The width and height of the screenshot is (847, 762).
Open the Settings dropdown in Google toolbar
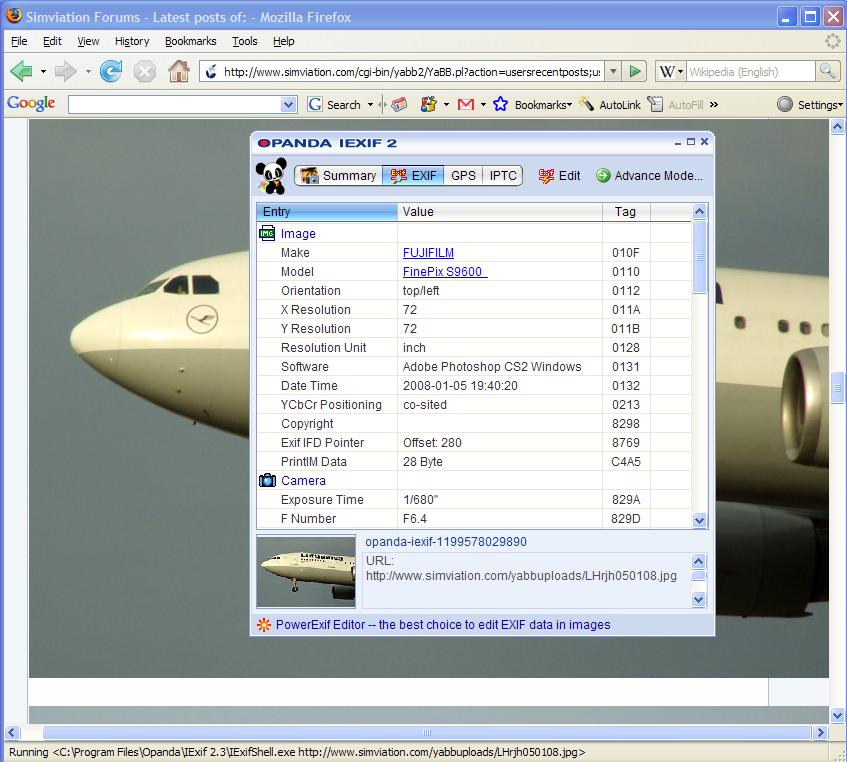pyautogui.click(x=809, y=104)
